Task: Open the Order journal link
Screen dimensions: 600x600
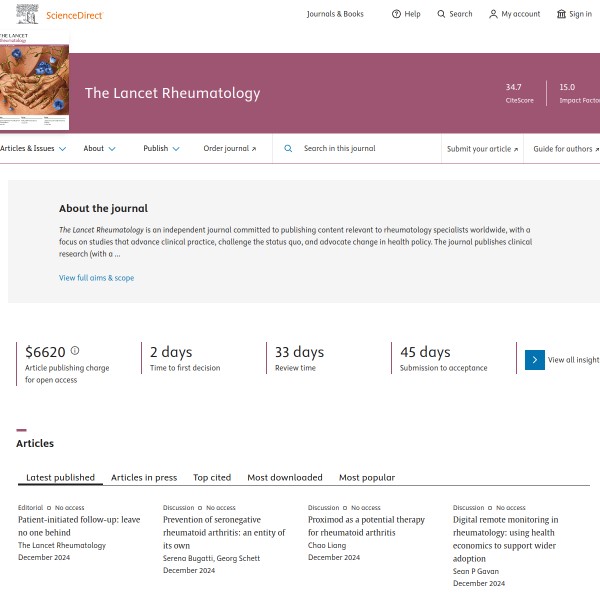Action: tap(229, 149)
